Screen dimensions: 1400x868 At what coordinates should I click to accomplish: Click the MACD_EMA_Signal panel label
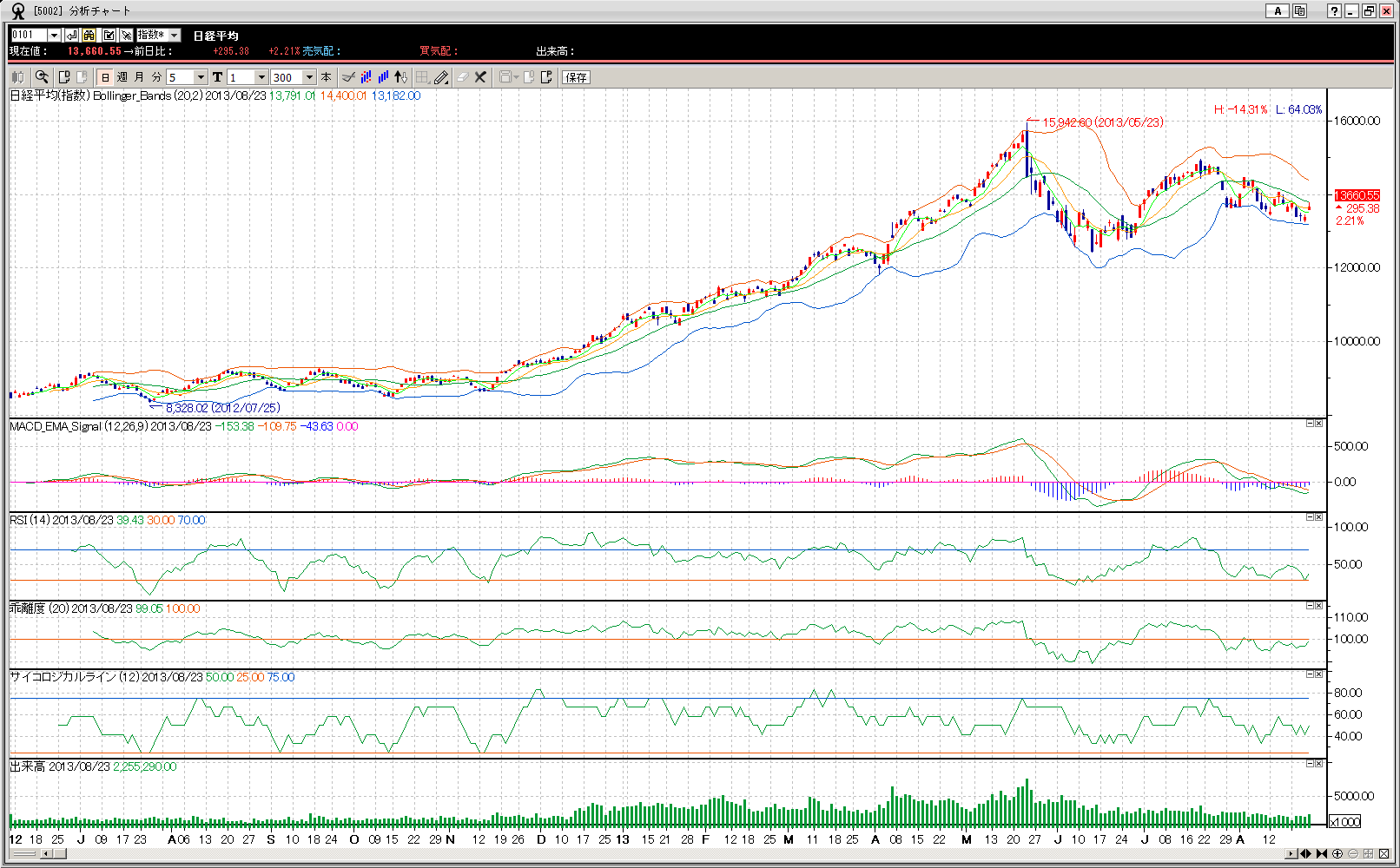coord(78,426)
